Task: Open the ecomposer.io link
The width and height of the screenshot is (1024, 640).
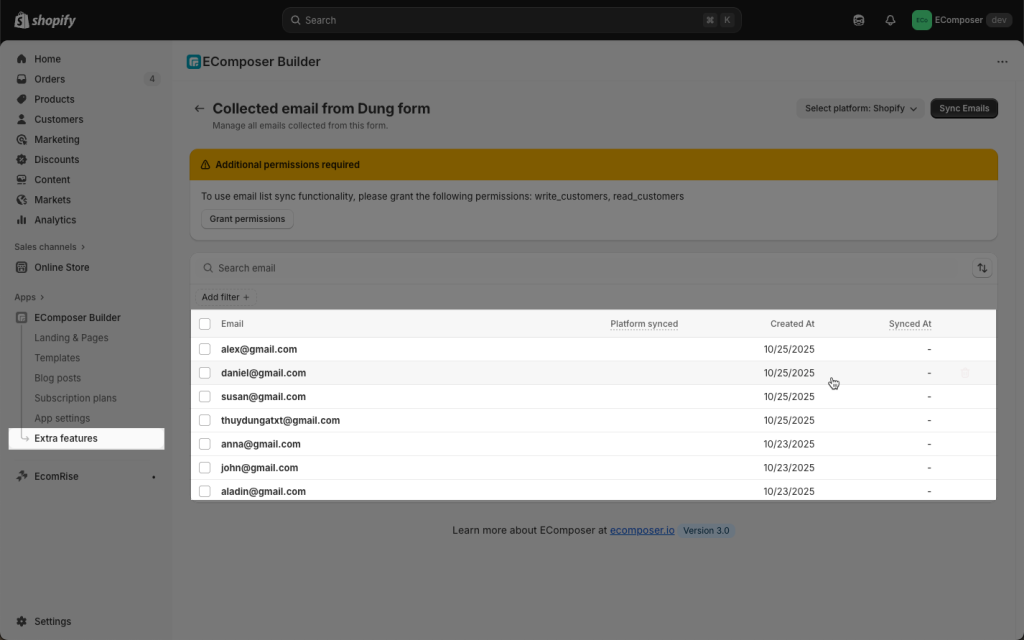Action: click(642, 531)
